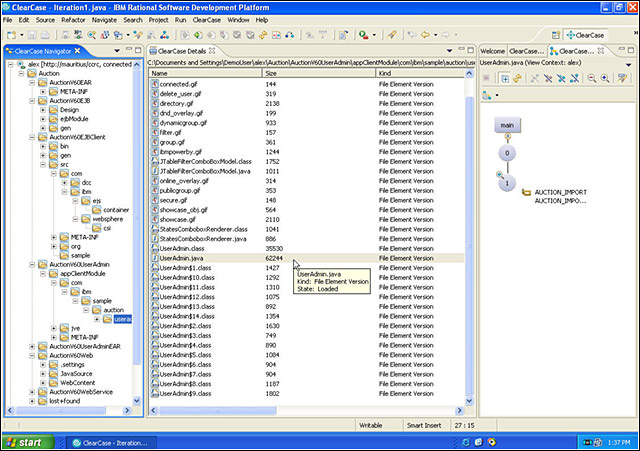The image size is (640, 451).
Task: Click the magnifier search icon in main toolbar
Action: point(92,35)
